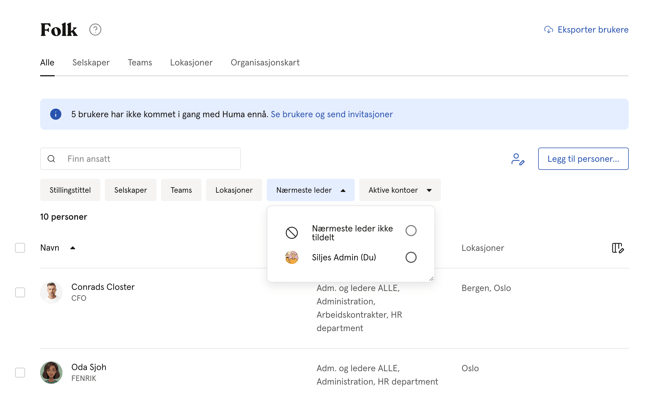Click the no-manager prohibited icon

(x=291, y=233)
